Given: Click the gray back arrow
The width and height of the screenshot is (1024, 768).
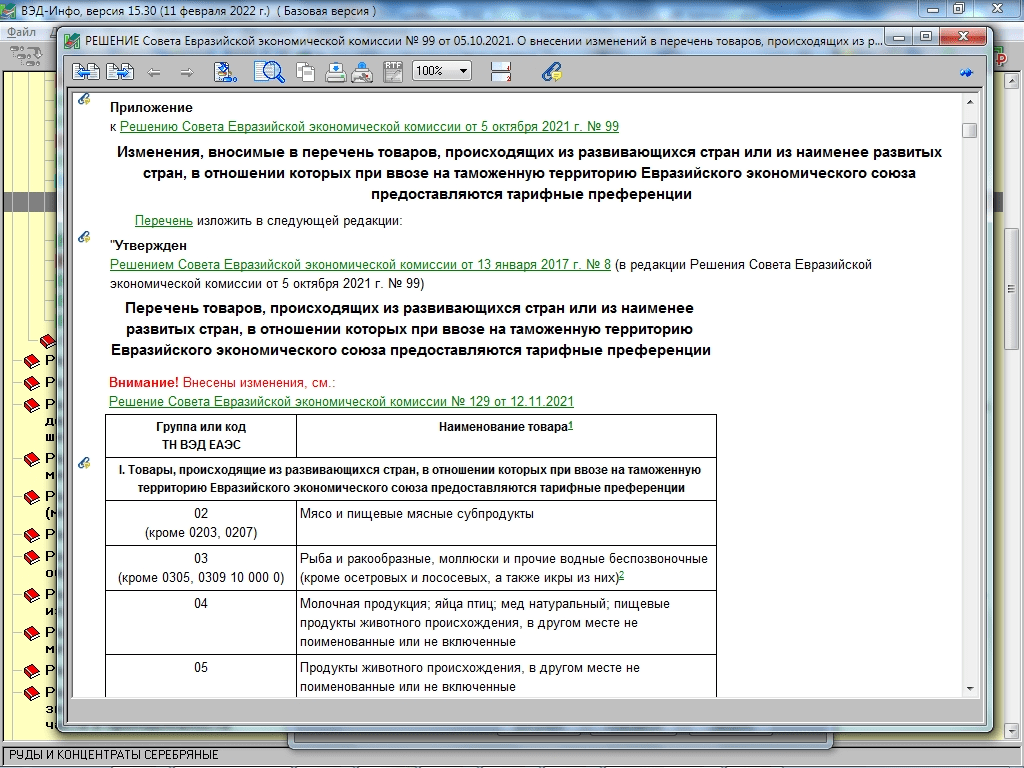Looking at the screenshot, I should 154,72.
